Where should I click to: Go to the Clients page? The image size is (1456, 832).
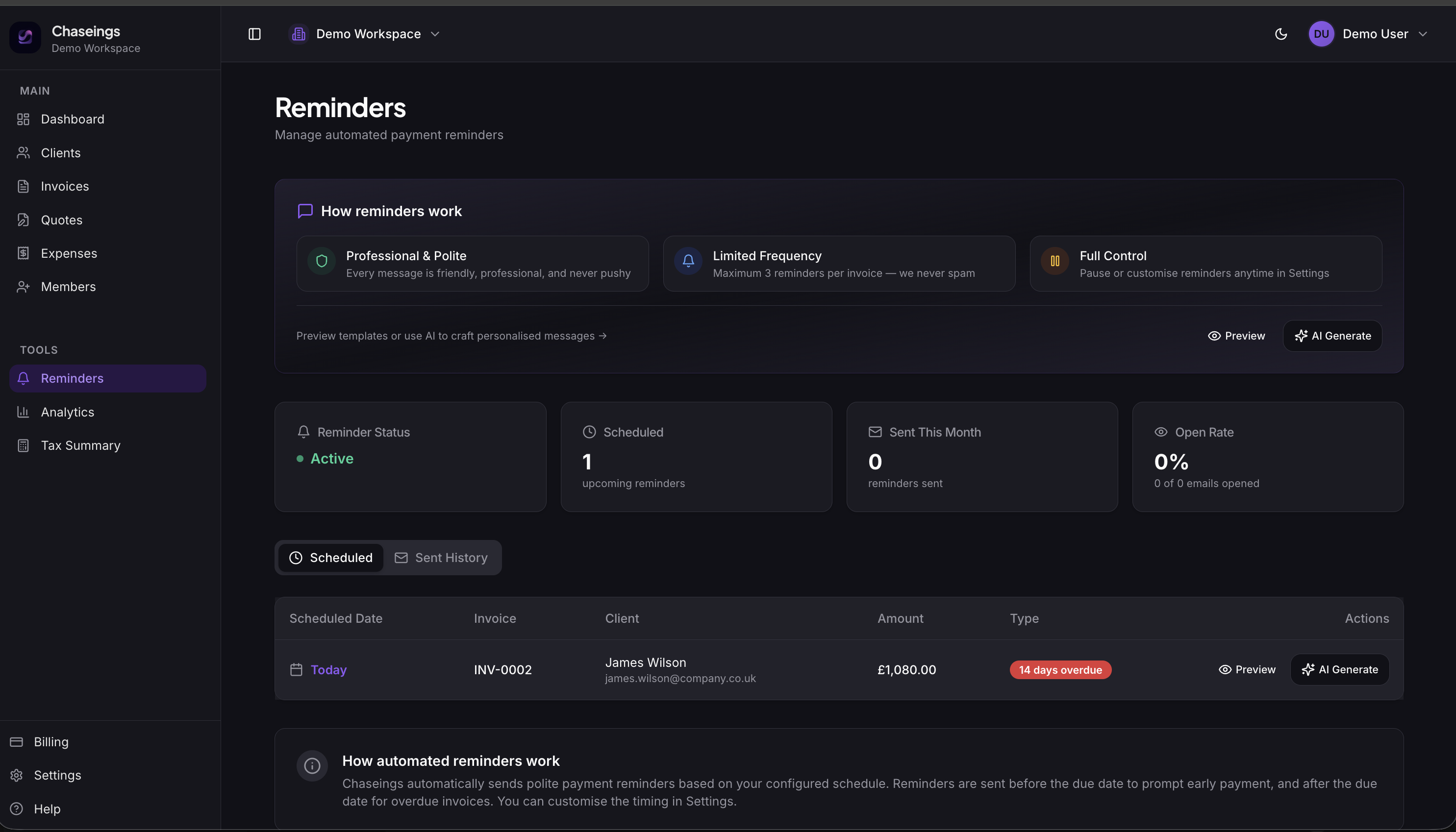[61, 153]
